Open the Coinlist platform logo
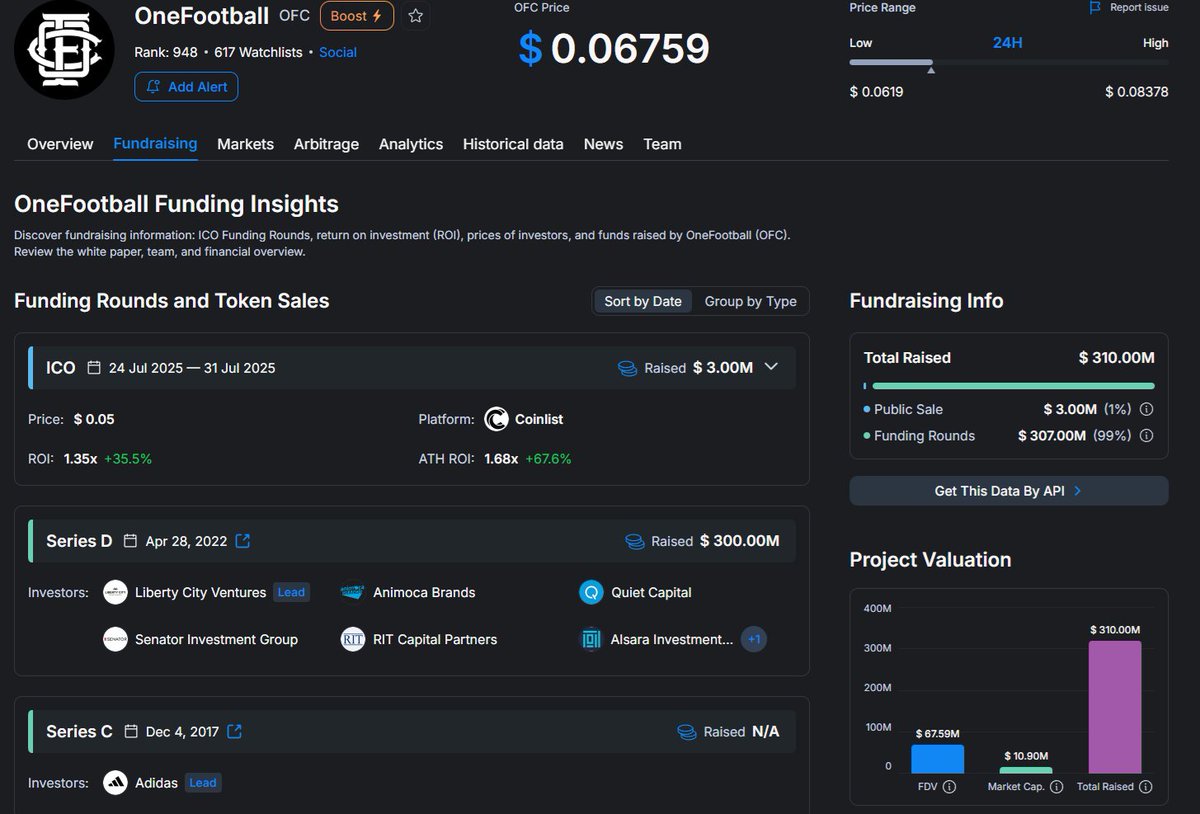Viewport: 1200px width, 814px height. click(x=496, y=419)
